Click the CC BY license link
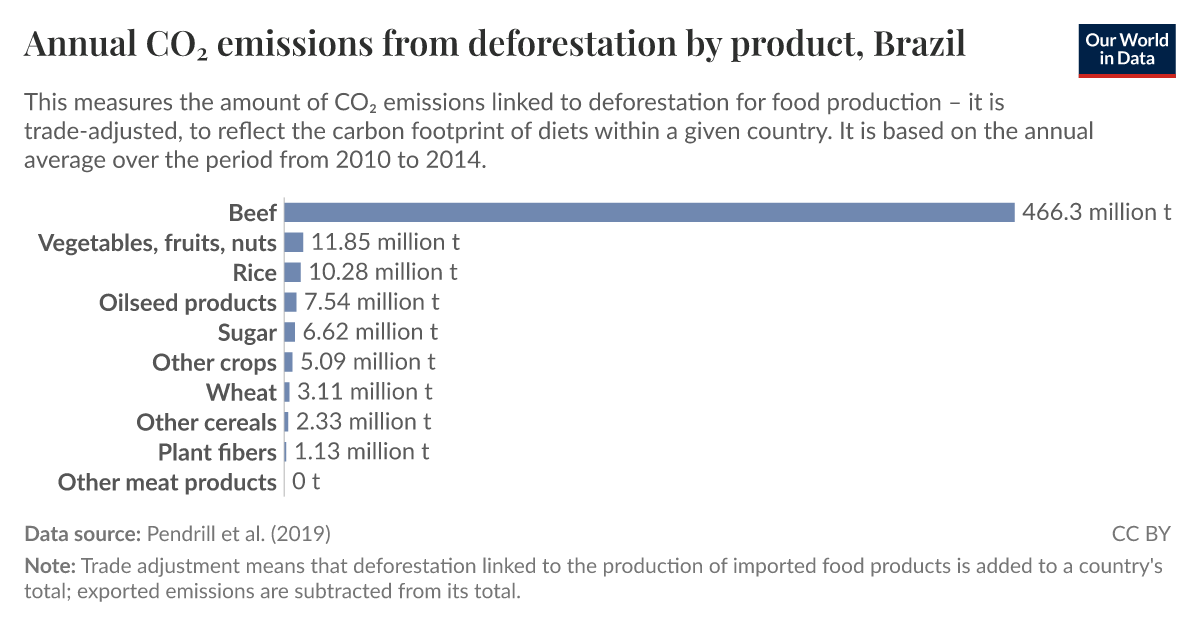 coord(1140,533)
